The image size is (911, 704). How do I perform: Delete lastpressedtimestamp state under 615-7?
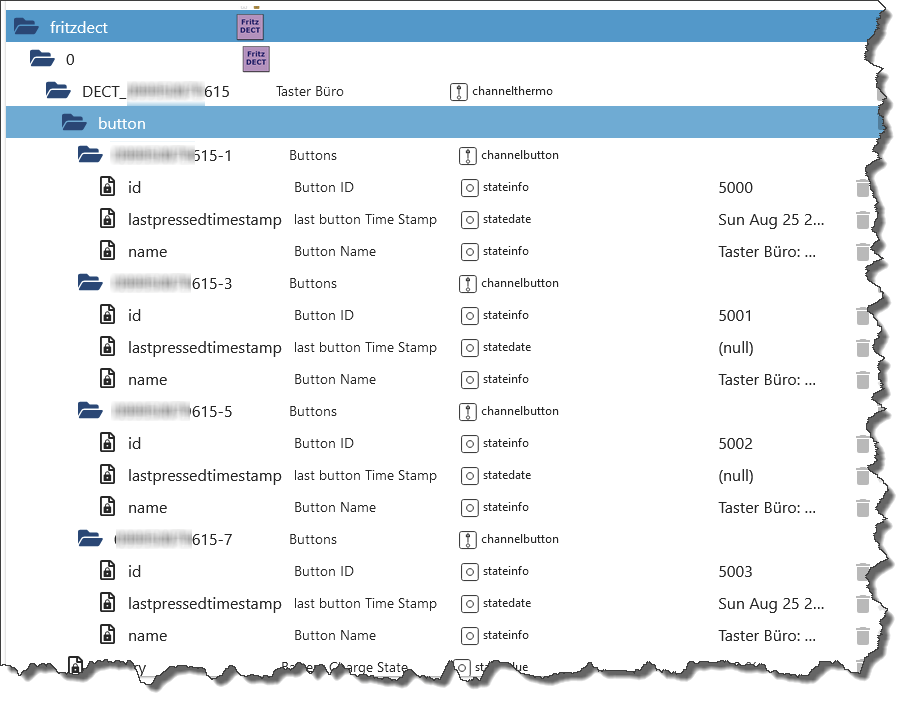863,604
